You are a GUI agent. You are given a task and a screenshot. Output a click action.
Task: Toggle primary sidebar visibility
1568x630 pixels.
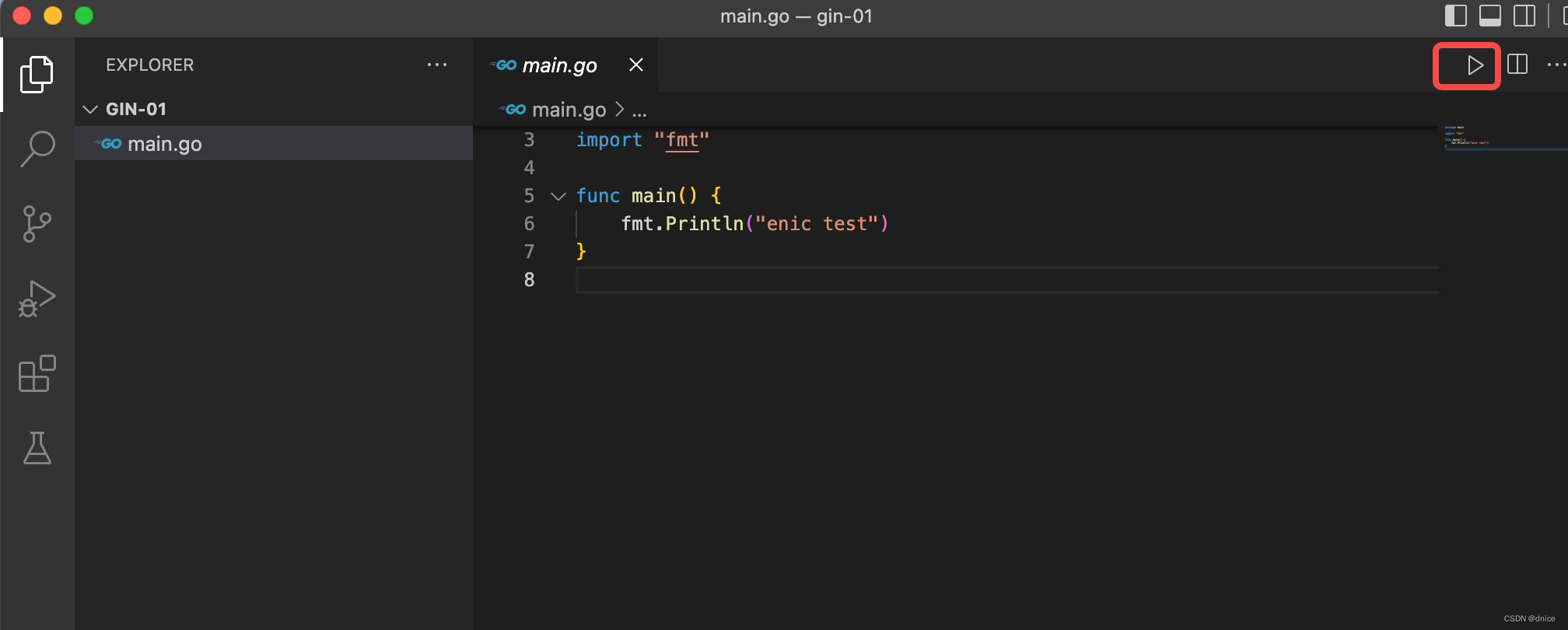coord(1455,16)
